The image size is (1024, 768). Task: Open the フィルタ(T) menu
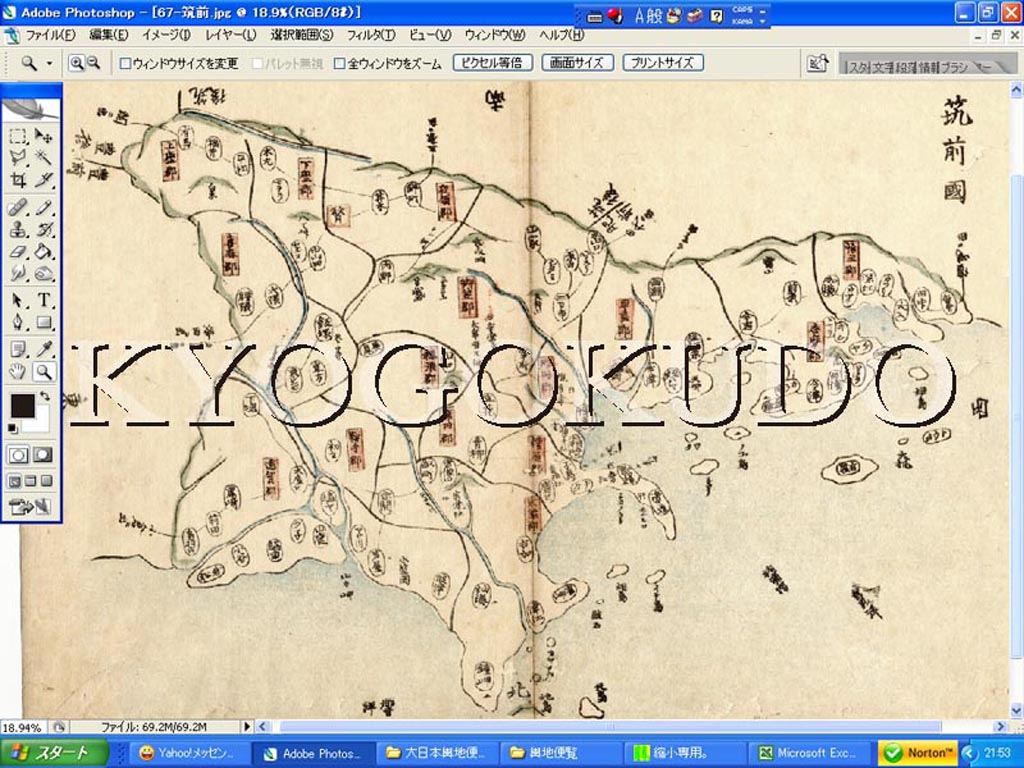click(x=370, y=35)
